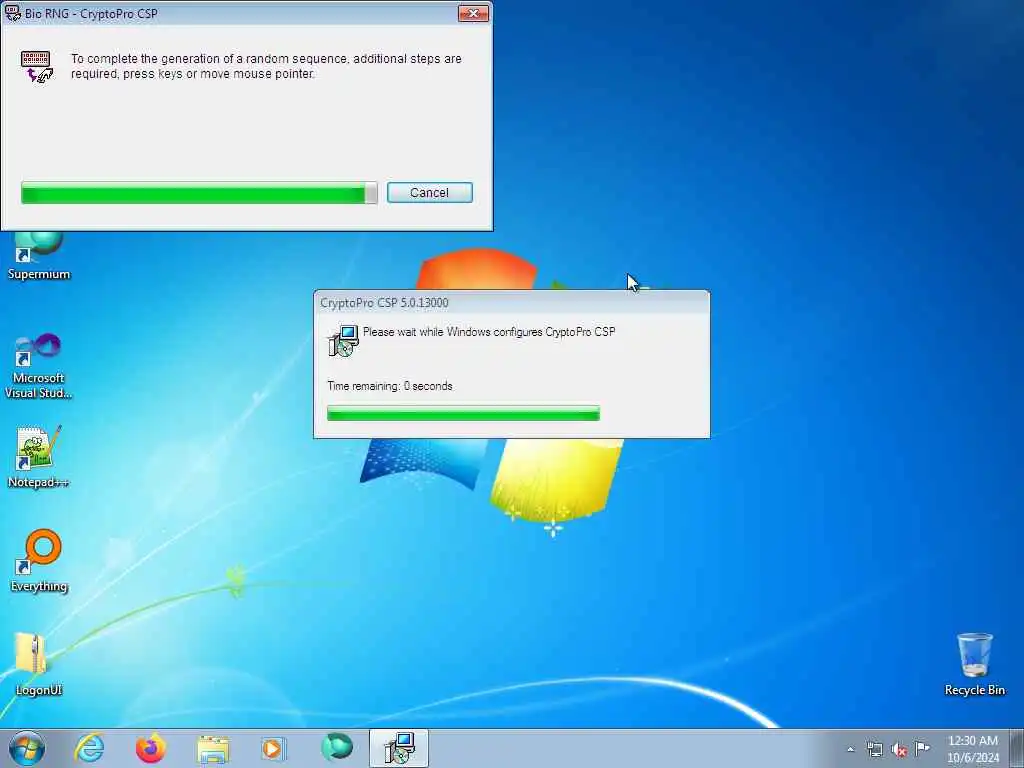1024x768 pixels.
Task: Click the Bio RNG instruction text
Action: point(266,66)
